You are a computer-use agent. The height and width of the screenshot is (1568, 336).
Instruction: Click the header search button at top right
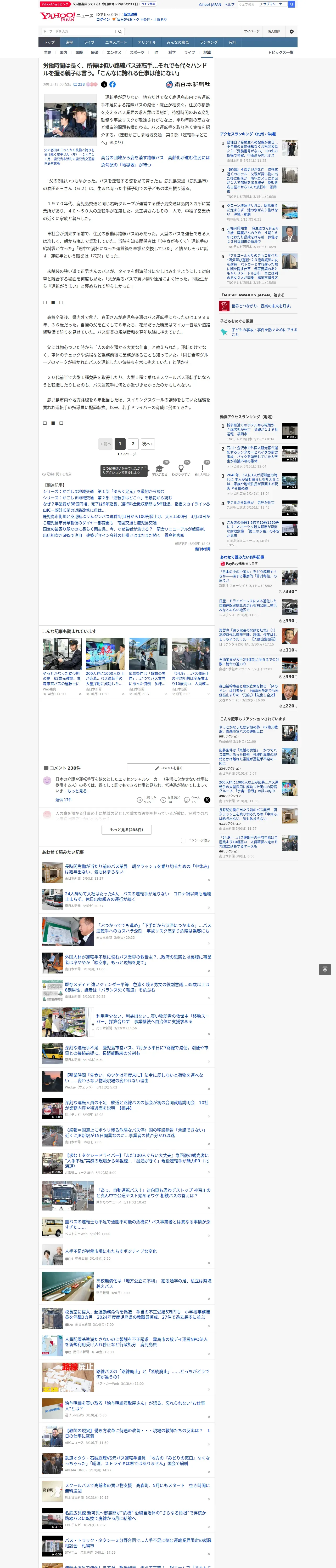[292, 4]
